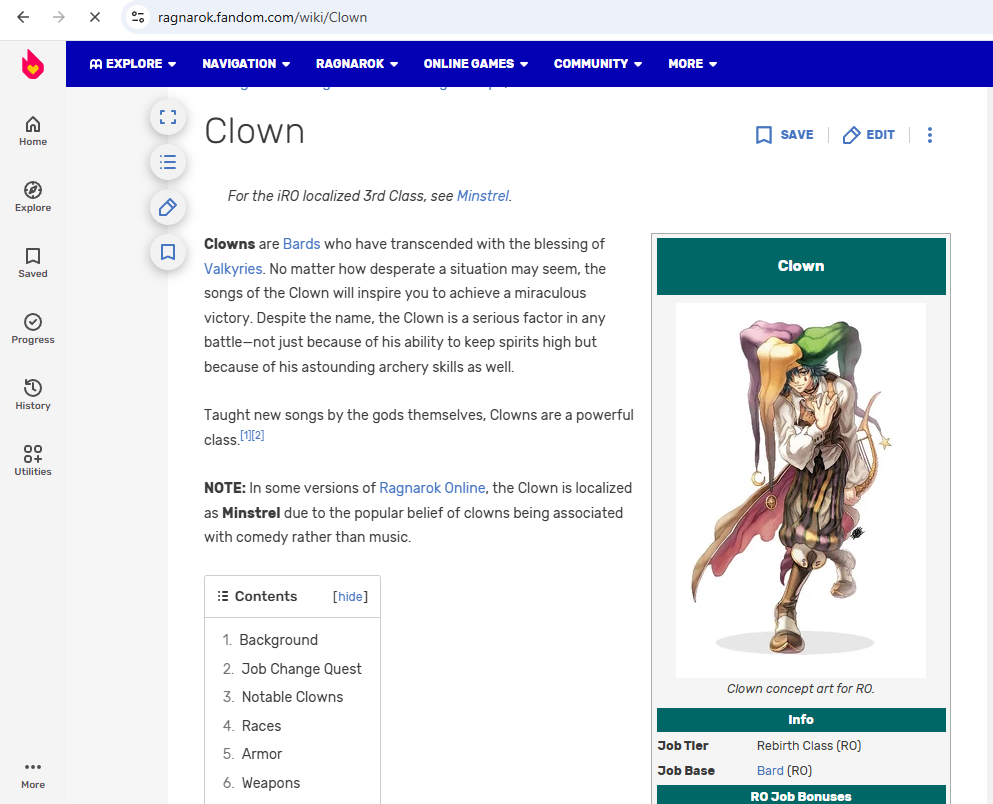Screen dimensions: 993x804
Task: Click browser back arrow
Action: 23,17
